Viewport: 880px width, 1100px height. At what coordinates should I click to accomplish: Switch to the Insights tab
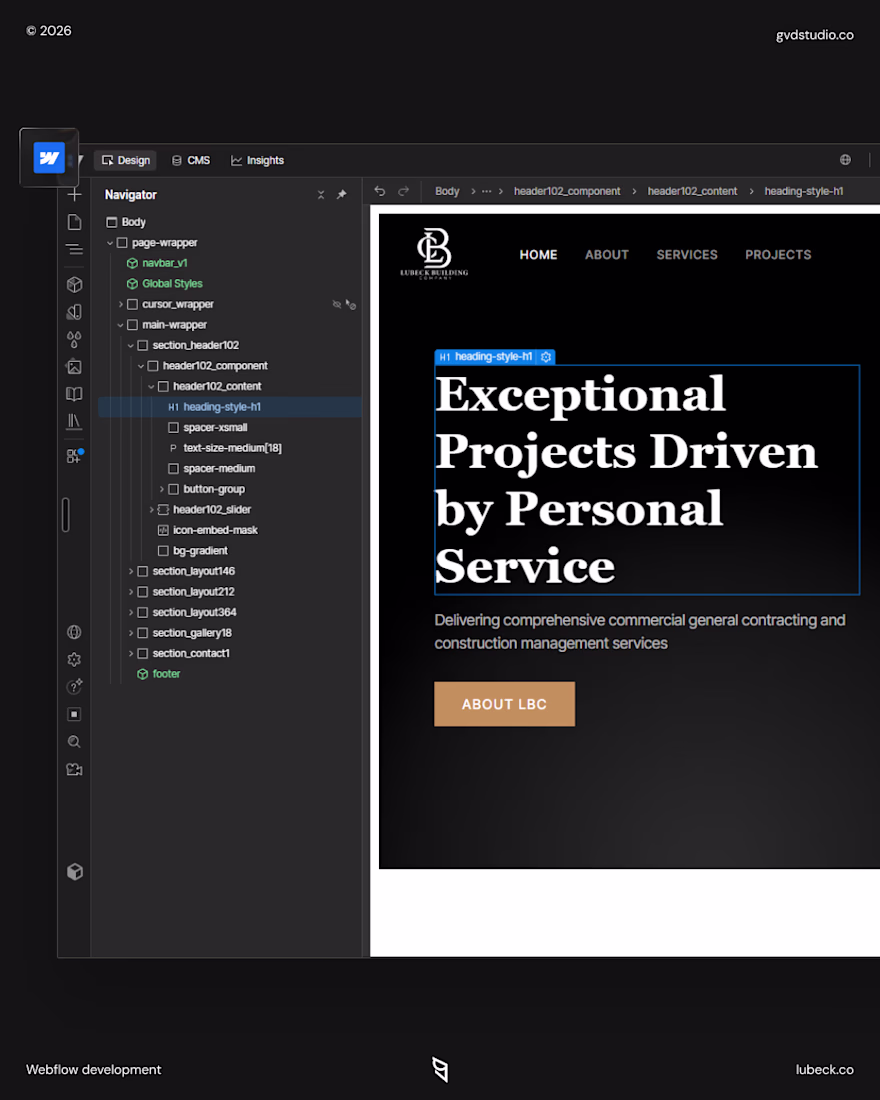[258, 160]
